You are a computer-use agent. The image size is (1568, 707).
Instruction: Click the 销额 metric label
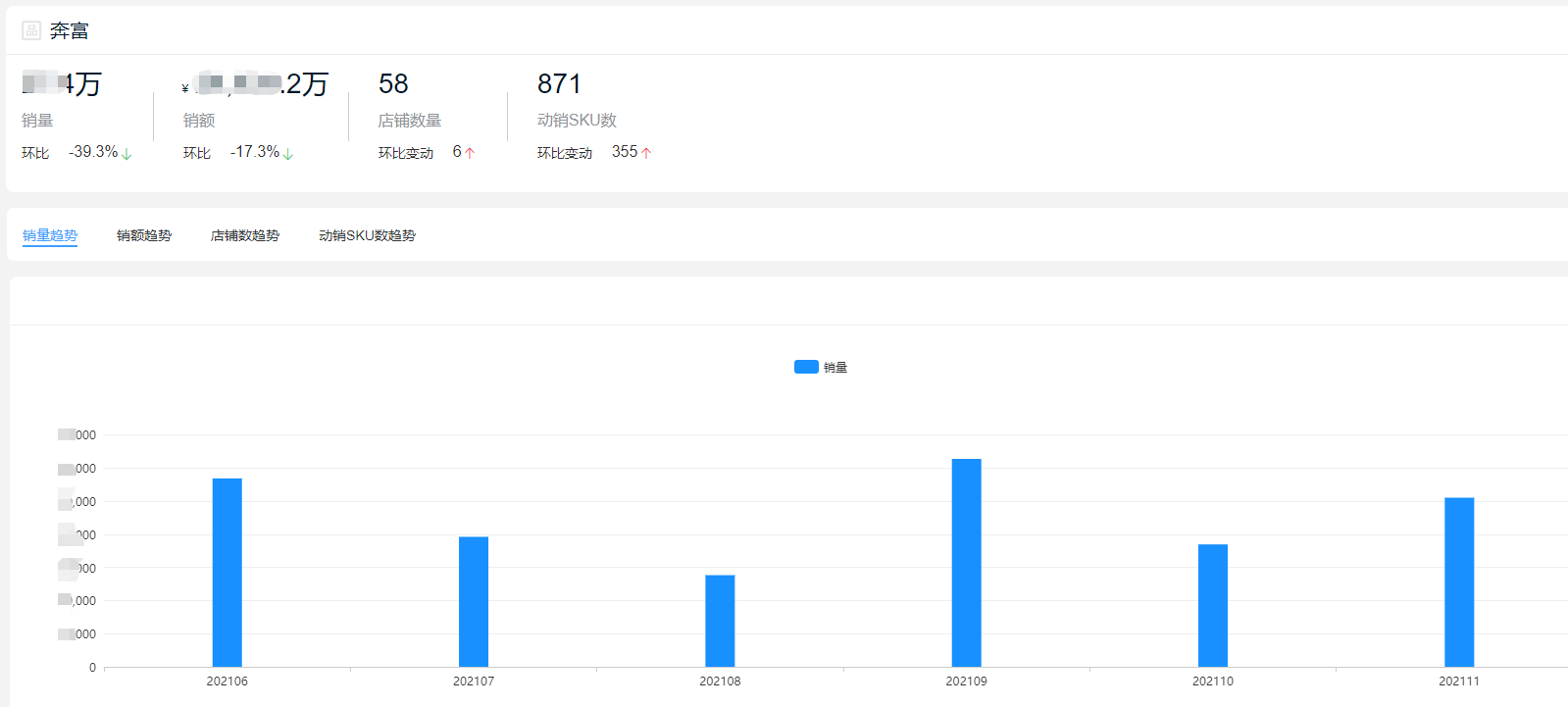point(199,121)
